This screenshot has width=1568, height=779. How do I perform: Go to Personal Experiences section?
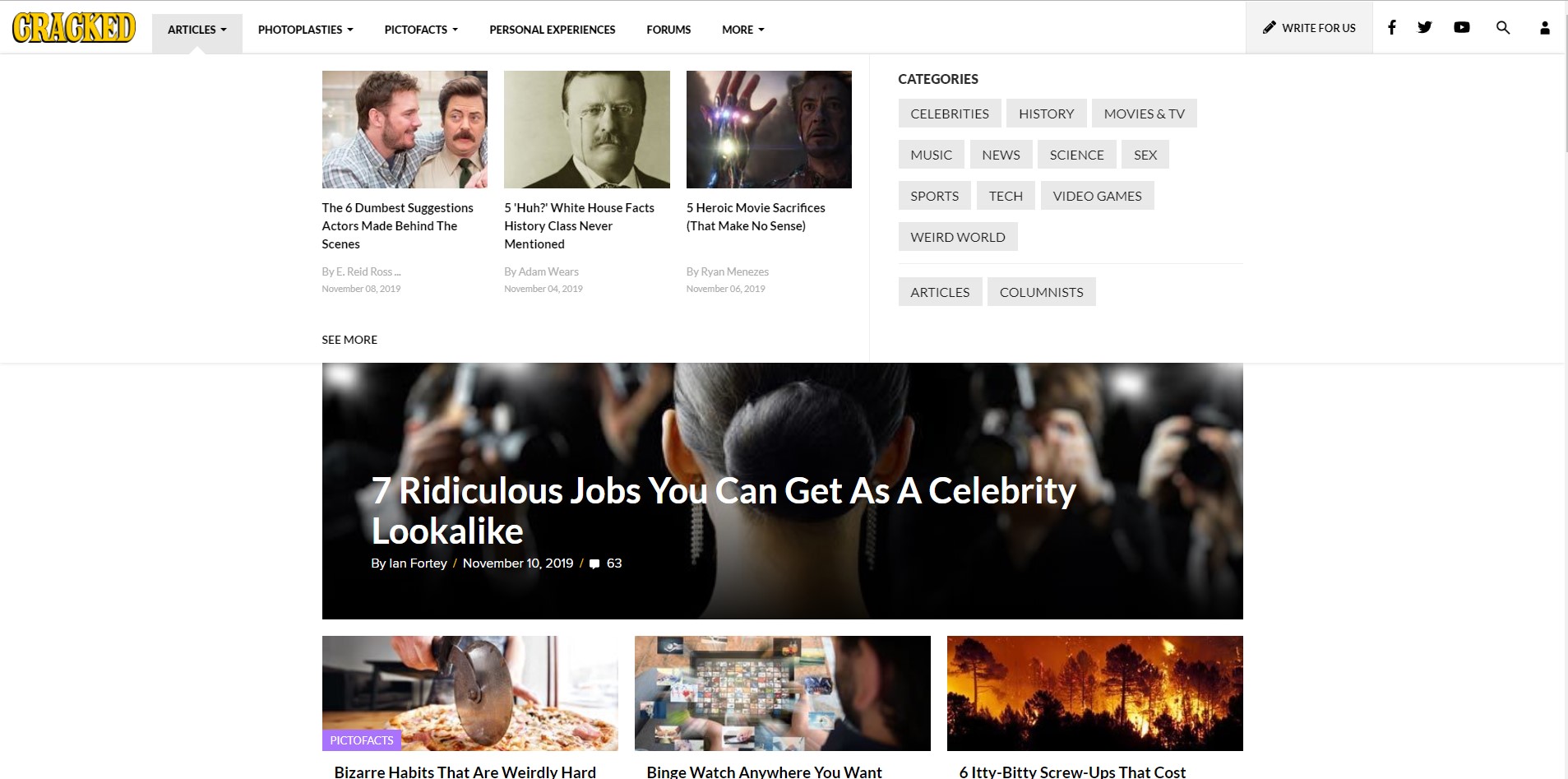click(552, 30)
